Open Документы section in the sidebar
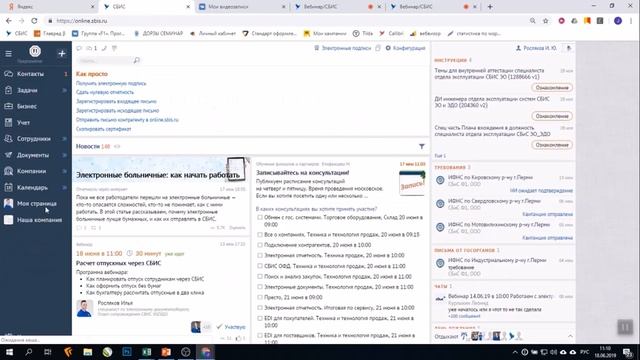Viewport: 640px width, 360px height. [33, 155]
